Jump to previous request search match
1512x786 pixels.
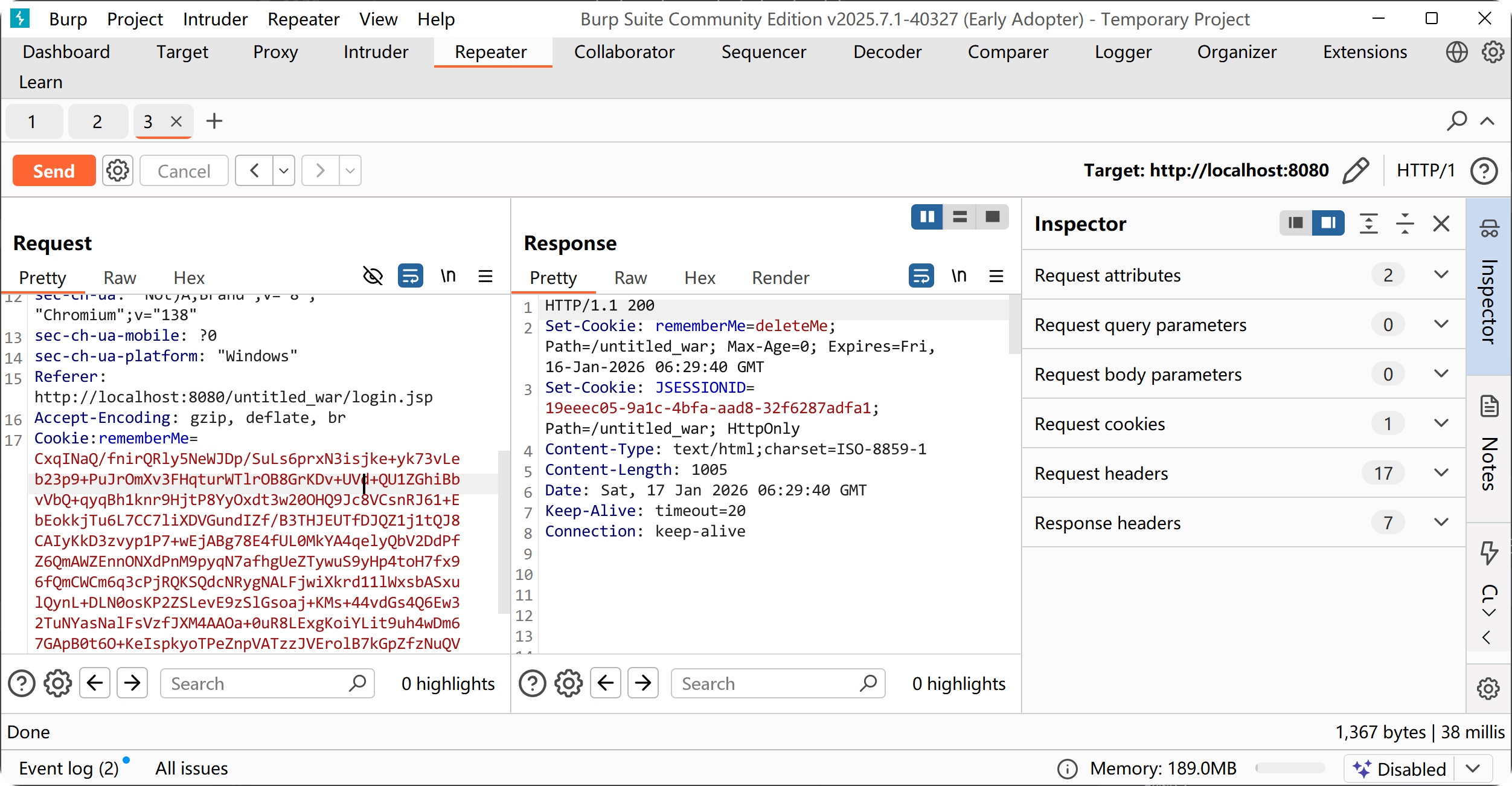pyautogui.click(x=95, y=683)
